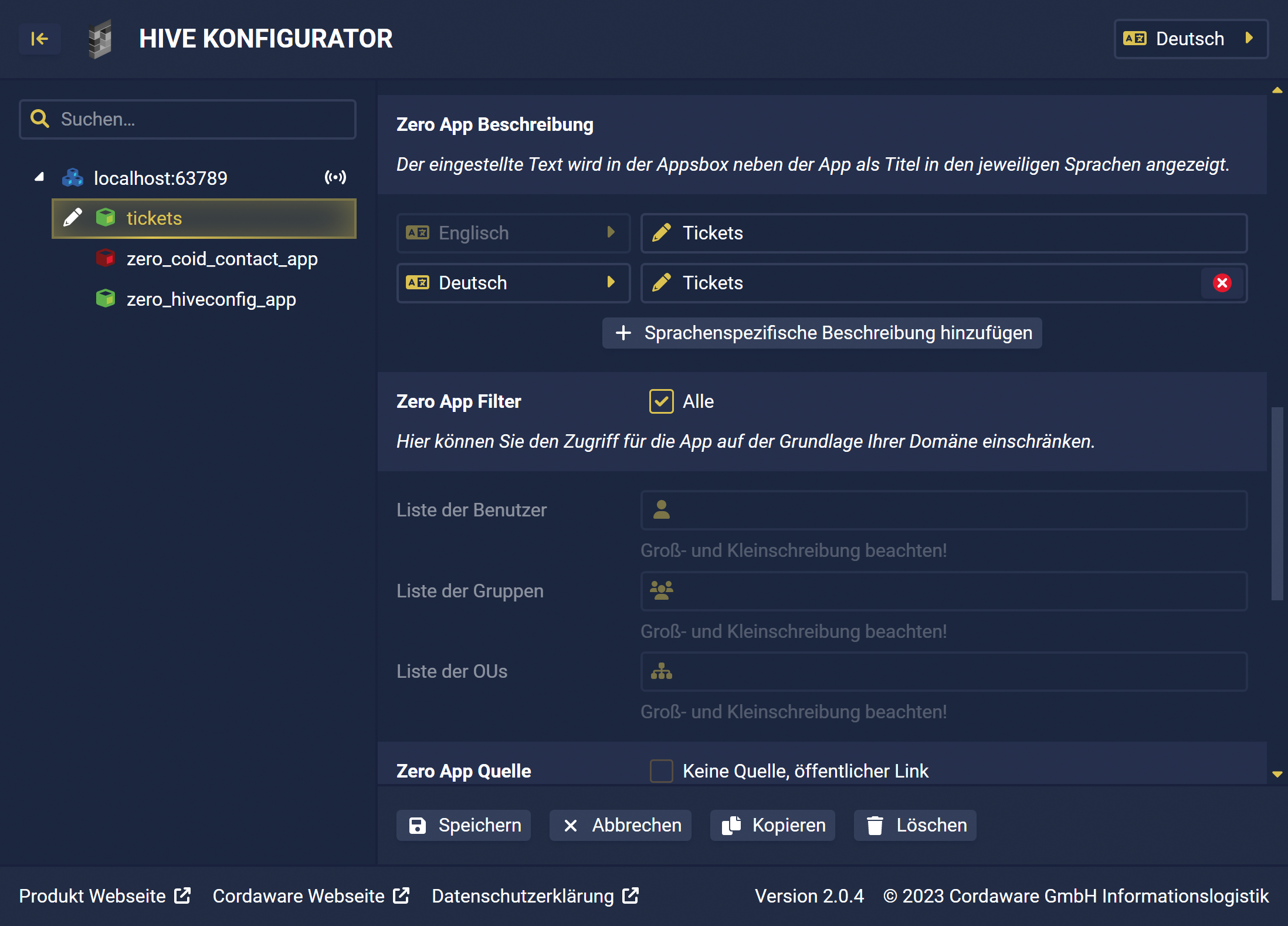Viewport: 1288px width, 926px height.
Task: Collapse the localhost:63789 tree node
Action: tap(39, 177)
